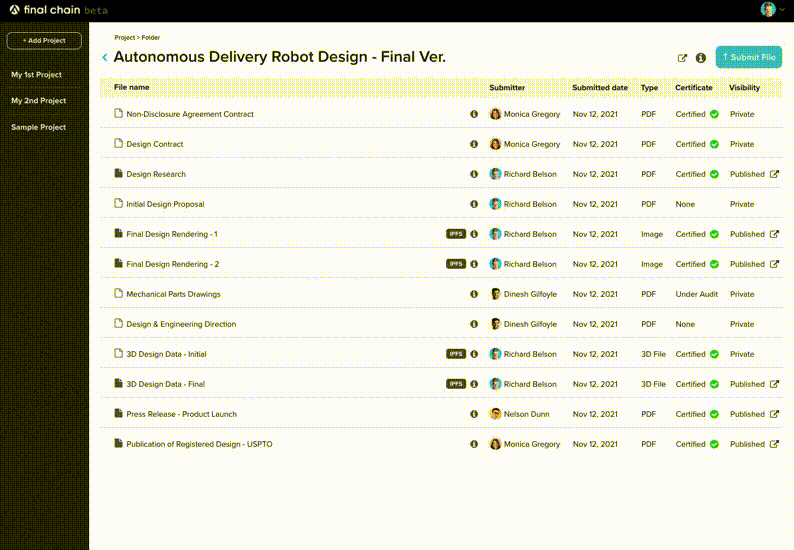The height and width of the screenshot is (550, 794).
Task: Open the user avatar menu
Action: click(768, 9)
